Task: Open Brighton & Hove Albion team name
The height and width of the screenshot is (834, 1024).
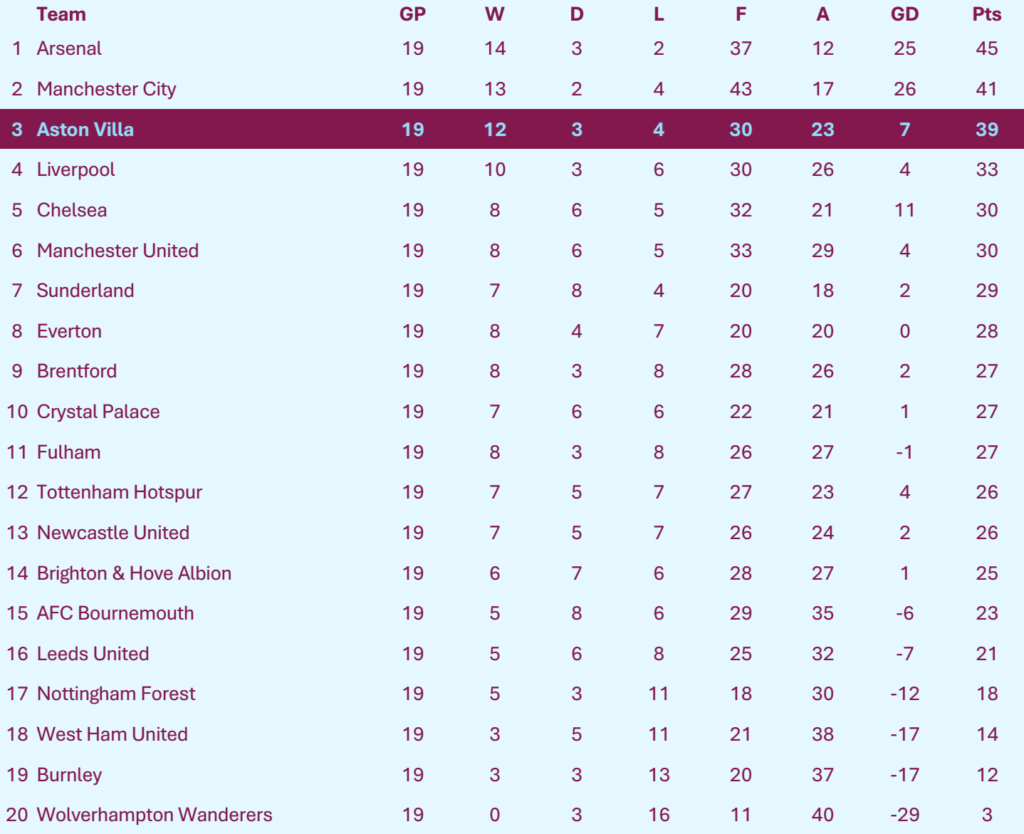Action: point(134,573)
